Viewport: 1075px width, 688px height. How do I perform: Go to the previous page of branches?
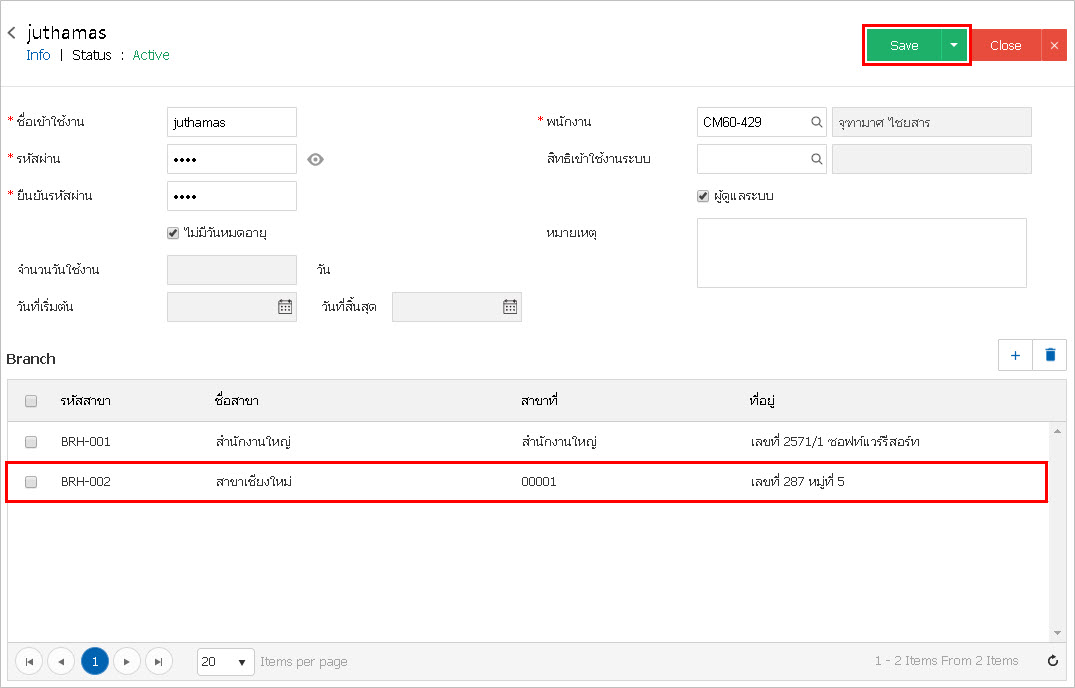[x=61, y=661]
